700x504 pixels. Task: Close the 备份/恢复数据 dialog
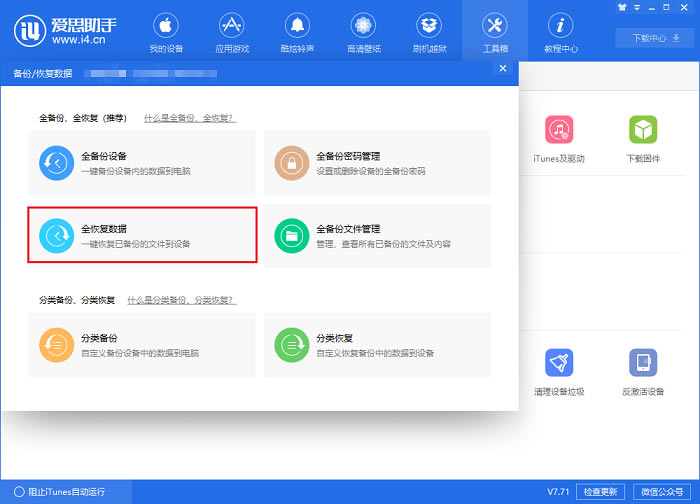pyautogui.click(x=503, y=68)
